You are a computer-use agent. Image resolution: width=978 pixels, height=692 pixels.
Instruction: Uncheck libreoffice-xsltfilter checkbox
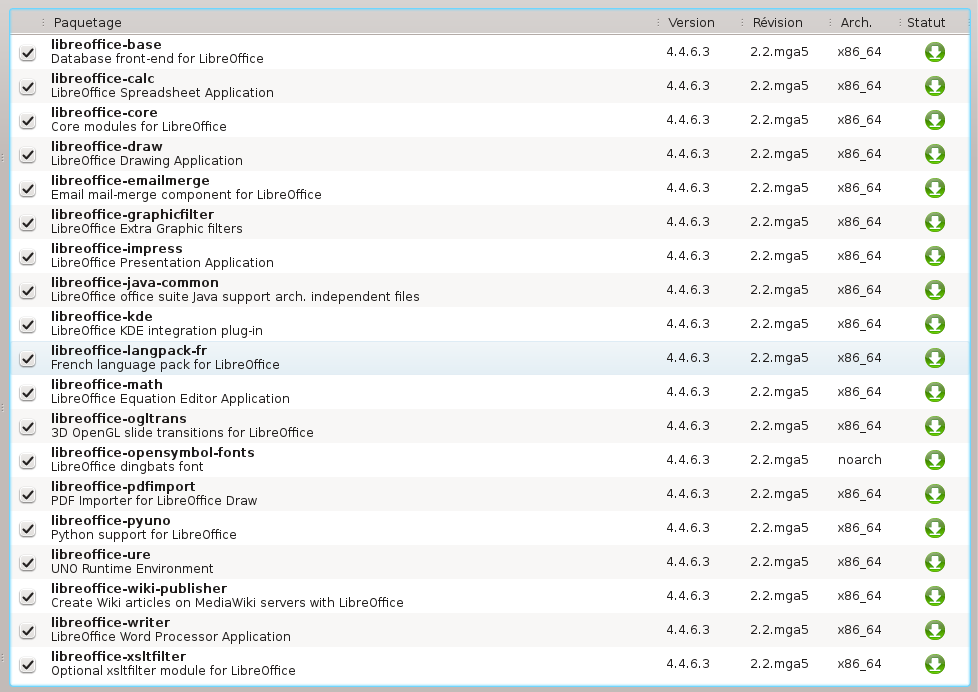[27, 665]
